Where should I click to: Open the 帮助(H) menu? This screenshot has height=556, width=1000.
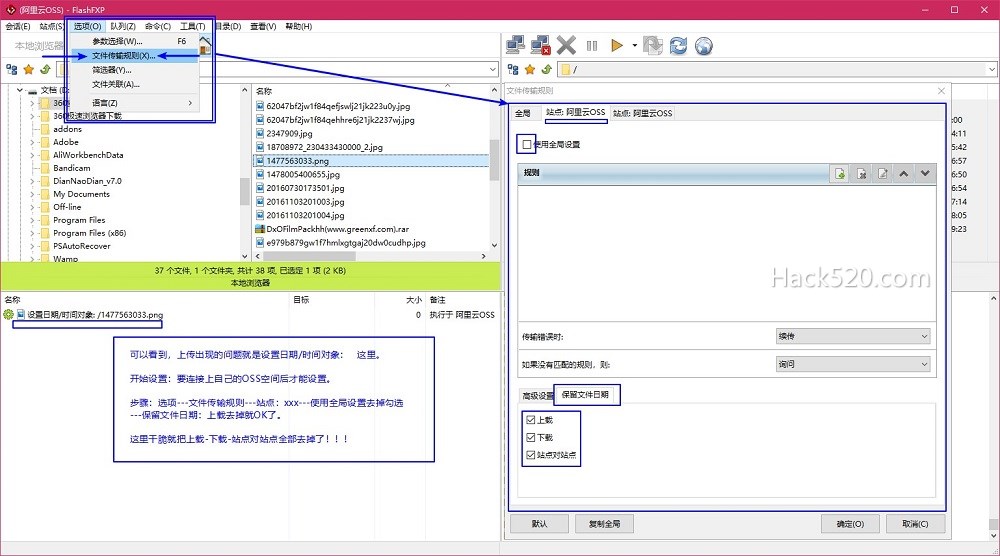298,26
